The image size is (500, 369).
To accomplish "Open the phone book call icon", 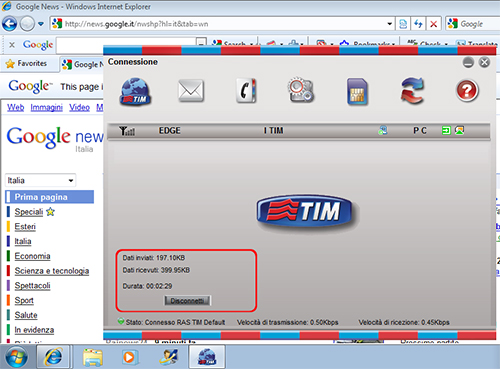I will click(246, 91).
